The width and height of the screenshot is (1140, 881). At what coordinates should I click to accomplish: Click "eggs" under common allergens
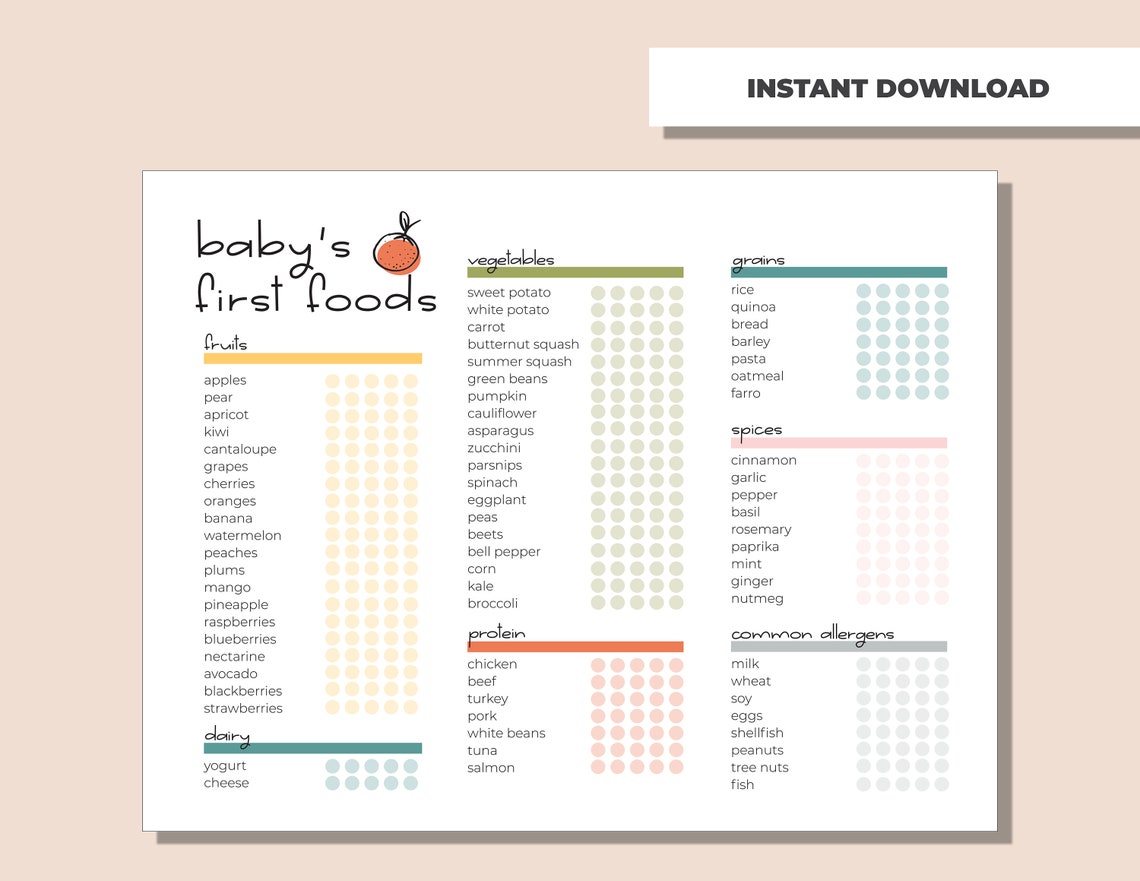pyautogui.click(x=747, y=716)
